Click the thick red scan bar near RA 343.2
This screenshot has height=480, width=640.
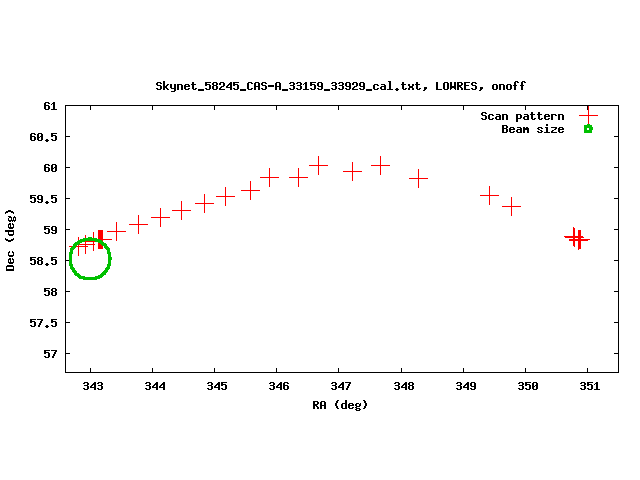tap(100, 240)
